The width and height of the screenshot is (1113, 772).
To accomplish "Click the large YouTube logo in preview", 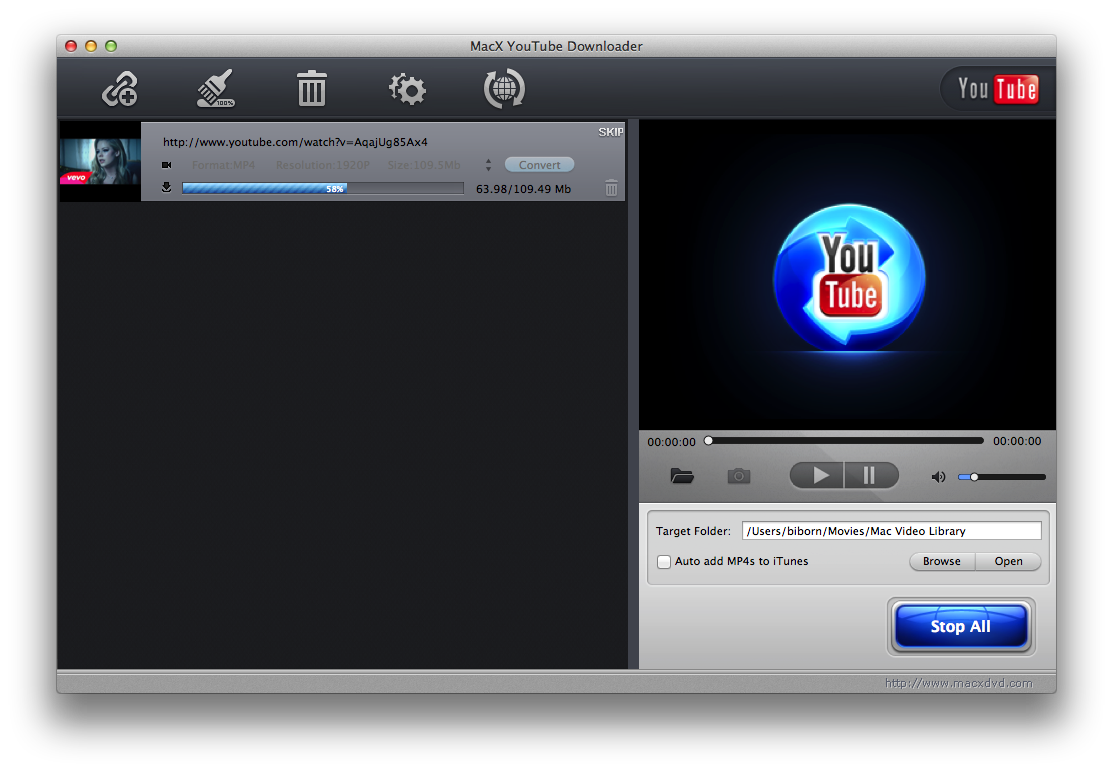I will coord(849,278).
